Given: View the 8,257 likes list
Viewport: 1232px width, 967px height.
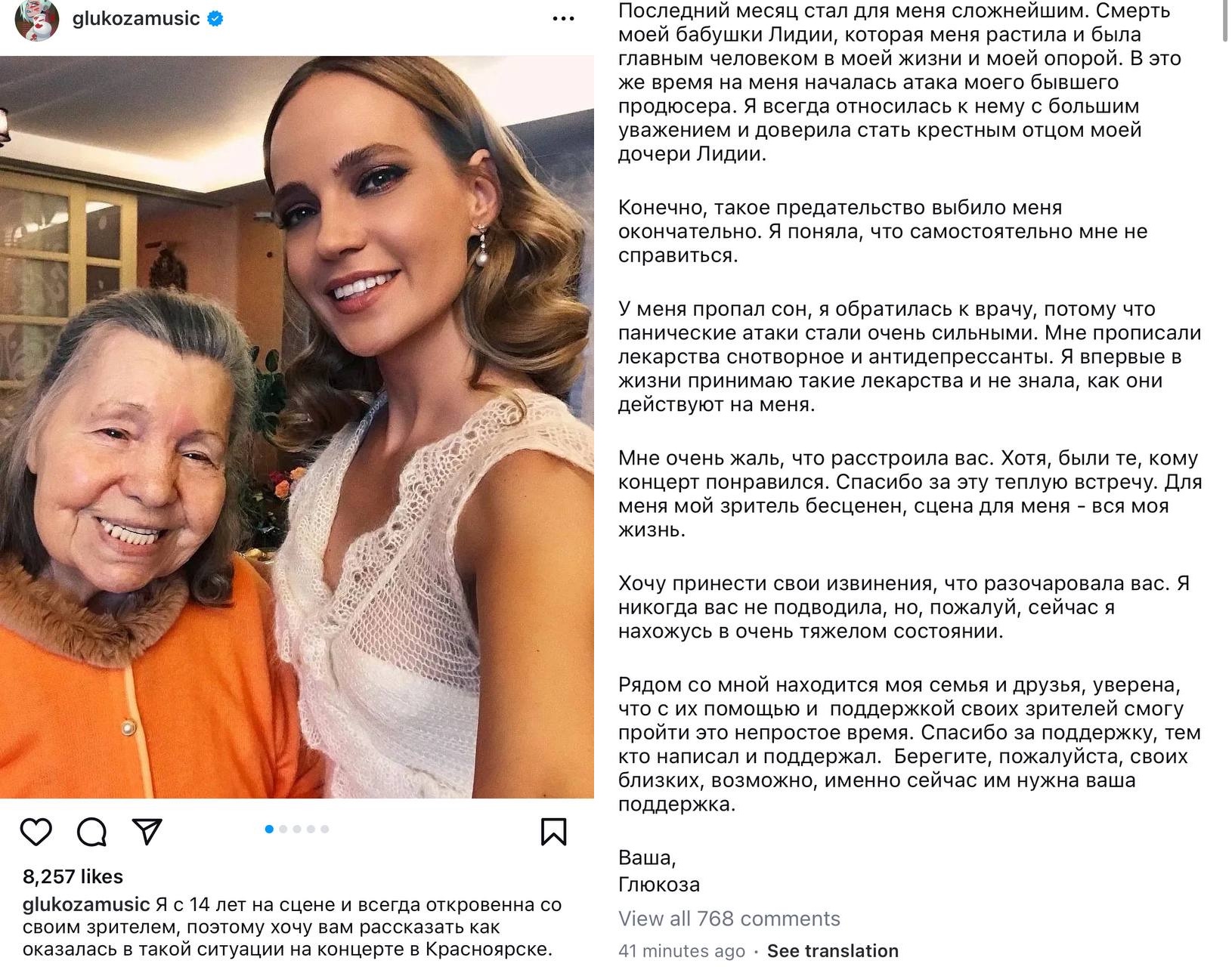Looking at the screenshot, I should tap(73, 876).
